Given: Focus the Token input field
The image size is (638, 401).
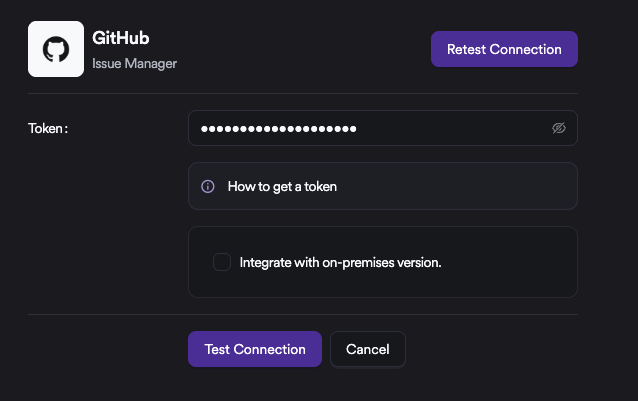Looking at the screenshot, I should (x=380, y=128).
